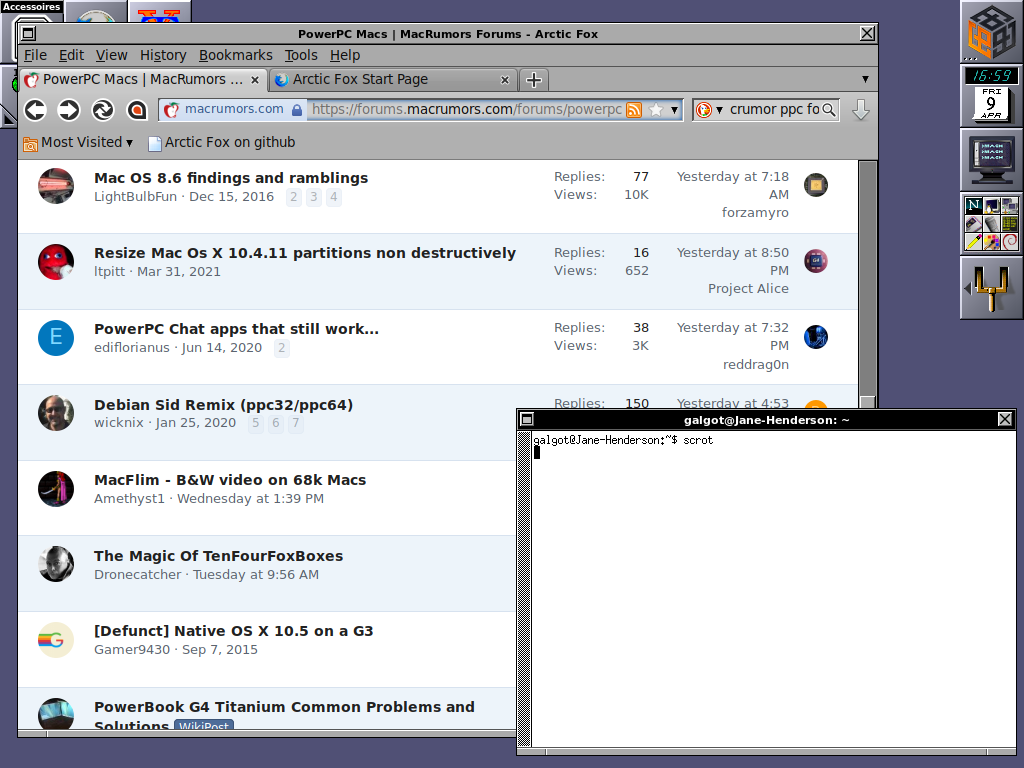Screen dimensions: 1024x768
Task: Open '[Defunct] Native OS X 10.5 on a G3'
Action: [x=234, y=631]
